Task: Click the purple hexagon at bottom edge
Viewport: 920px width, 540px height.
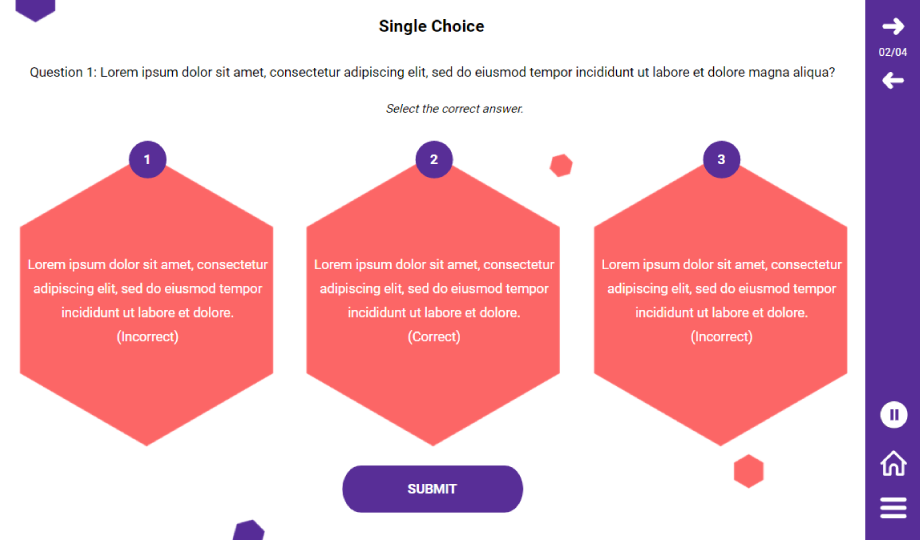Action: pyautogui.click(x=248, y=531)
